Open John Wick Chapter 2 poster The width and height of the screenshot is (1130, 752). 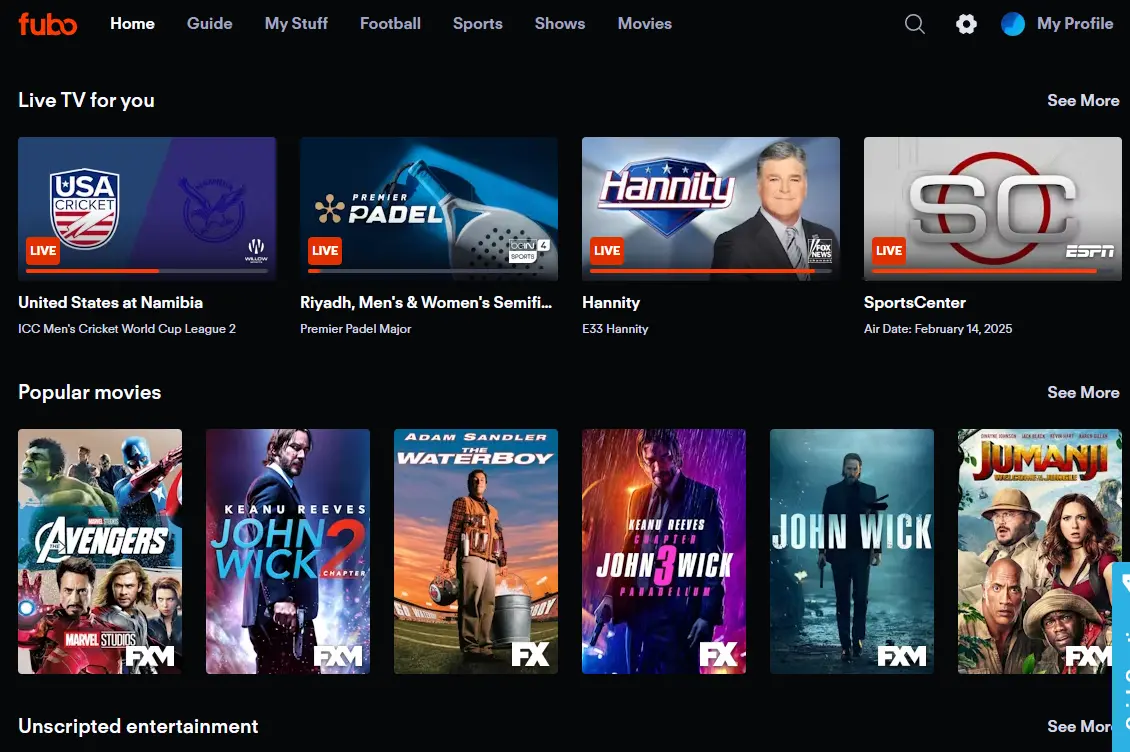point(288,552)
